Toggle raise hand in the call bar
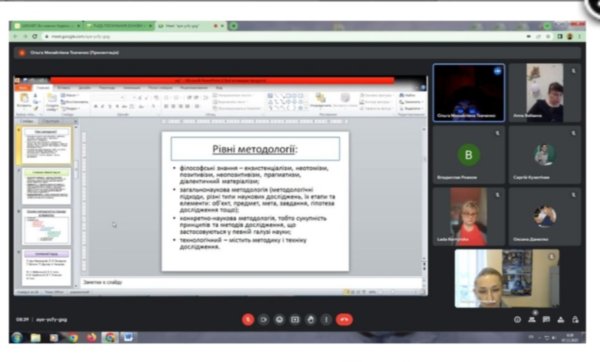 [310, 320]
